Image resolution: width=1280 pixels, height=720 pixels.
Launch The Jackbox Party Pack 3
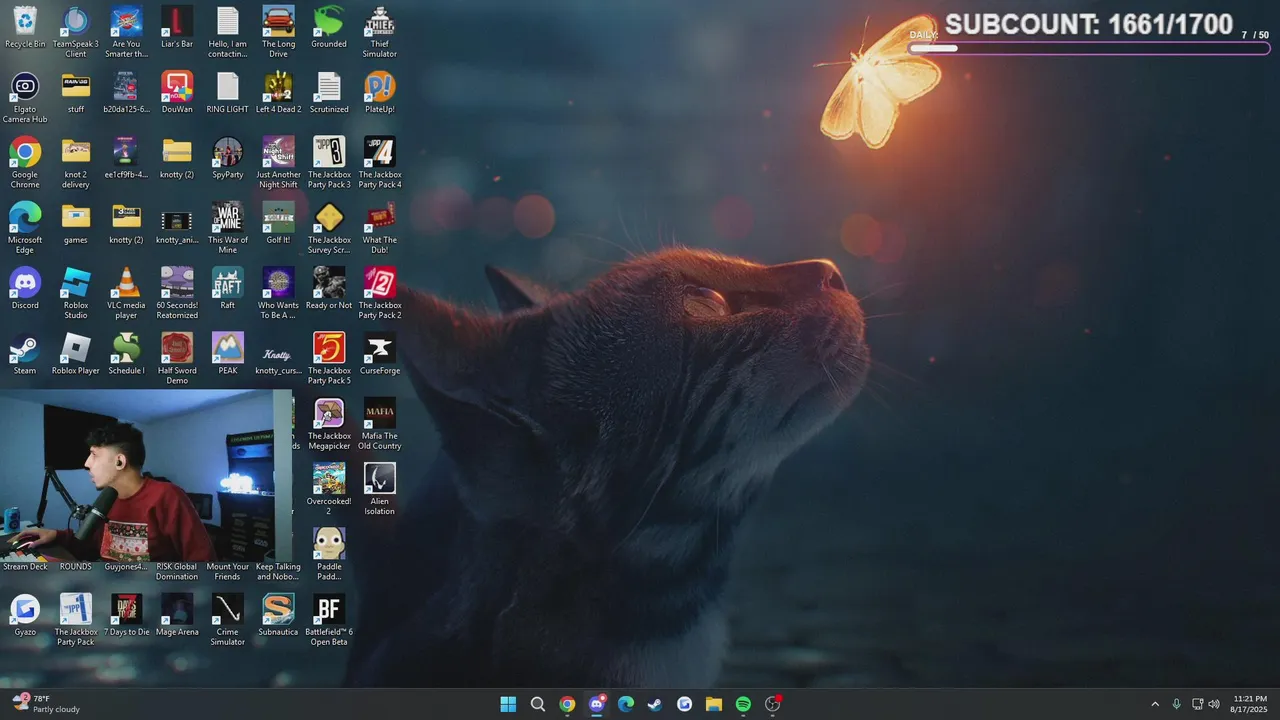pyautogui.click(x=329, y=162)
